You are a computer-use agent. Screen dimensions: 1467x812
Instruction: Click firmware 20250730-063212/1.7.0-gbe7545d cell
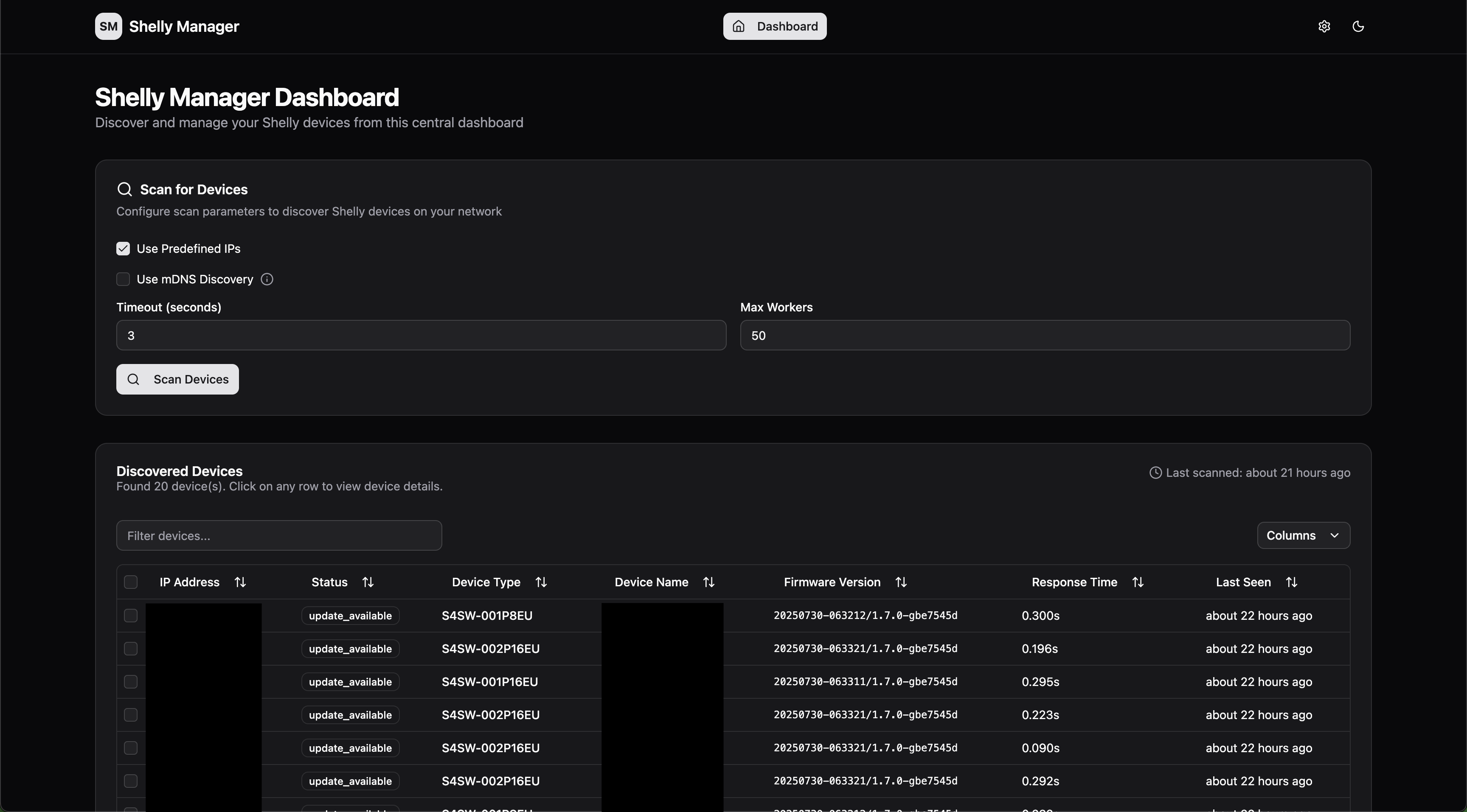[x=866, y=616]
